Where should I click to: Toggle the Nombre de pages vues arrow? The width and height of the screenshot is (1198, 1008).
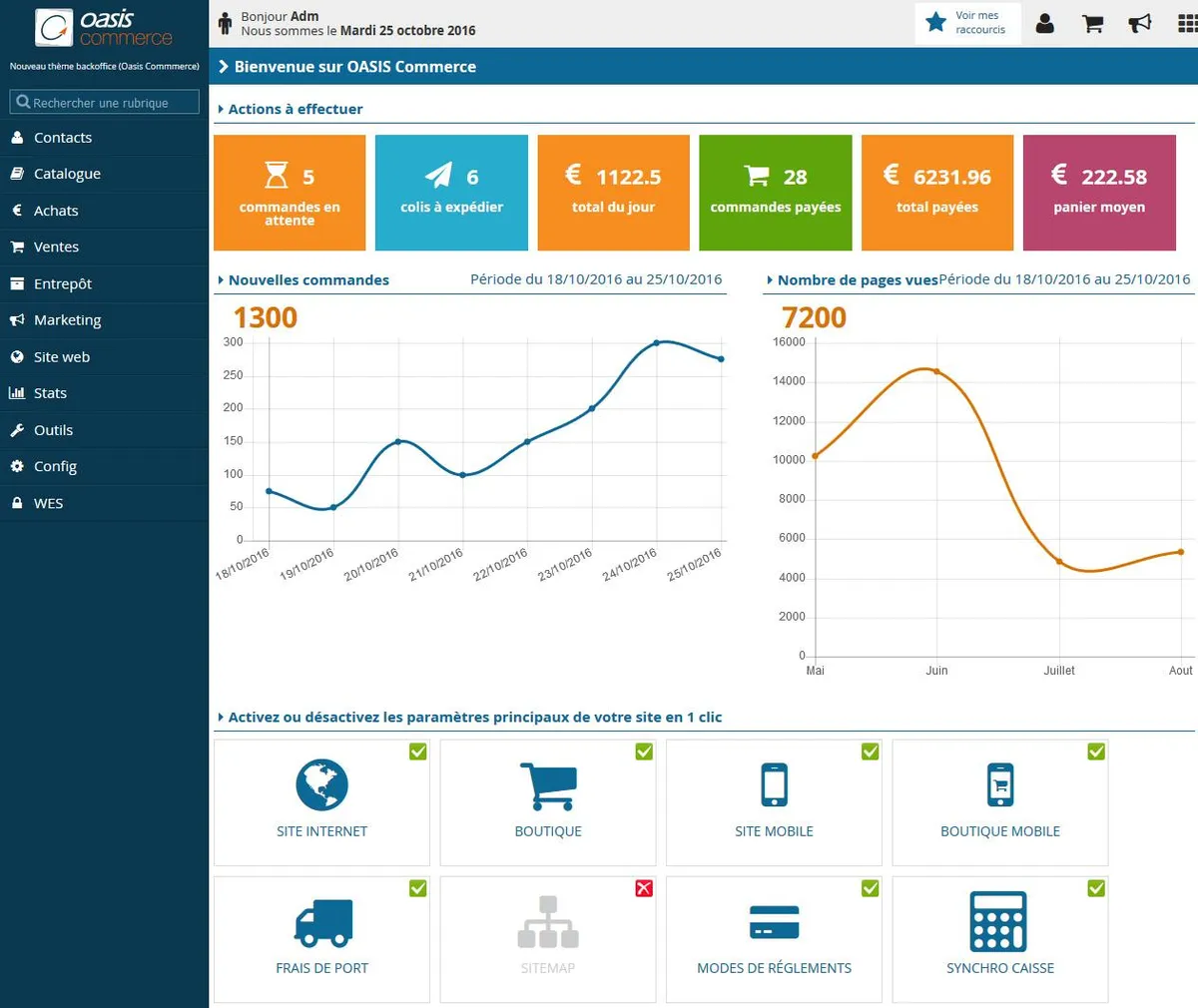(770, 280)
